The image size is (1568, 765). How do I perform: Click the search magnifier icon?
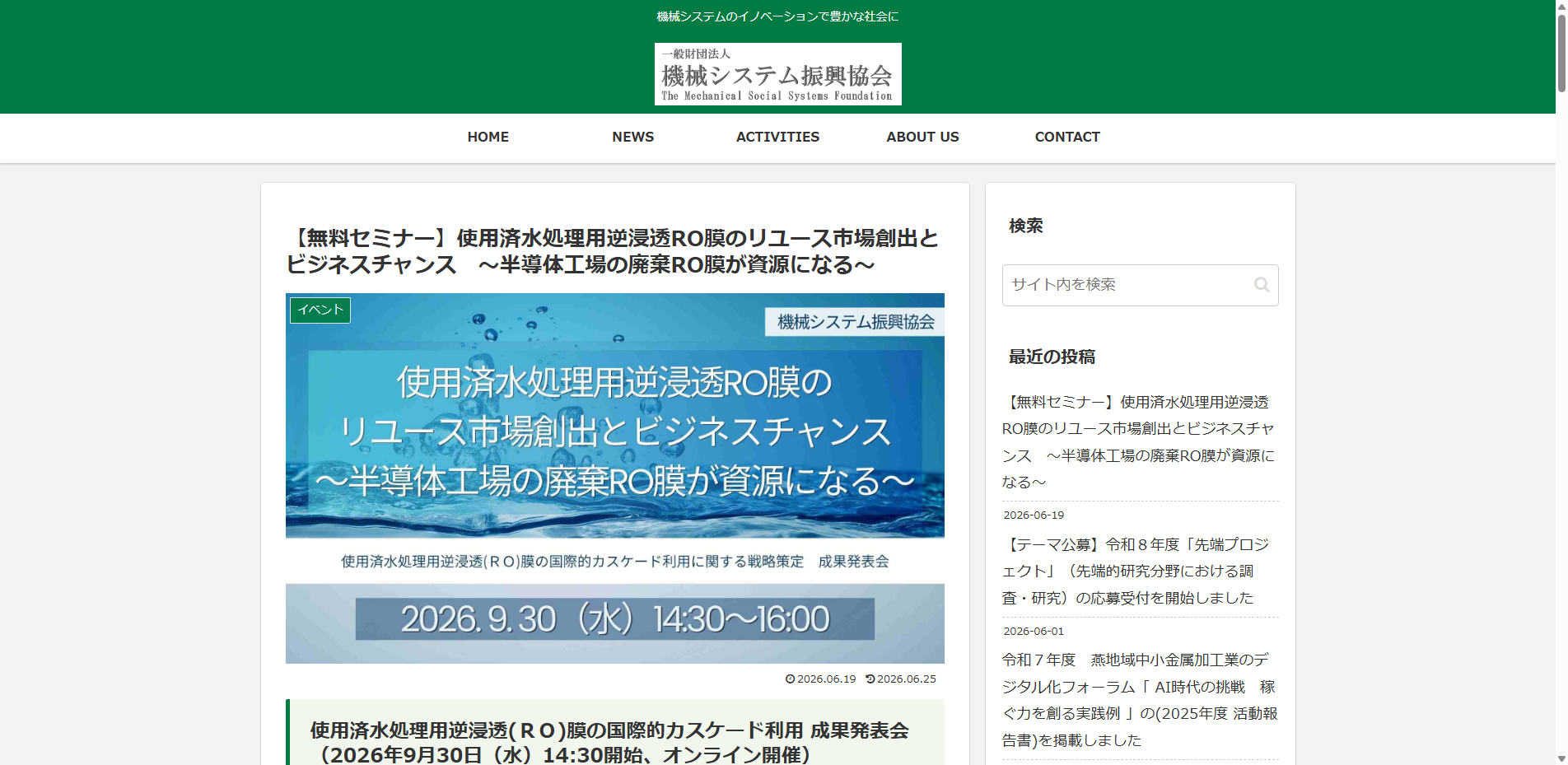point(1261,285)
